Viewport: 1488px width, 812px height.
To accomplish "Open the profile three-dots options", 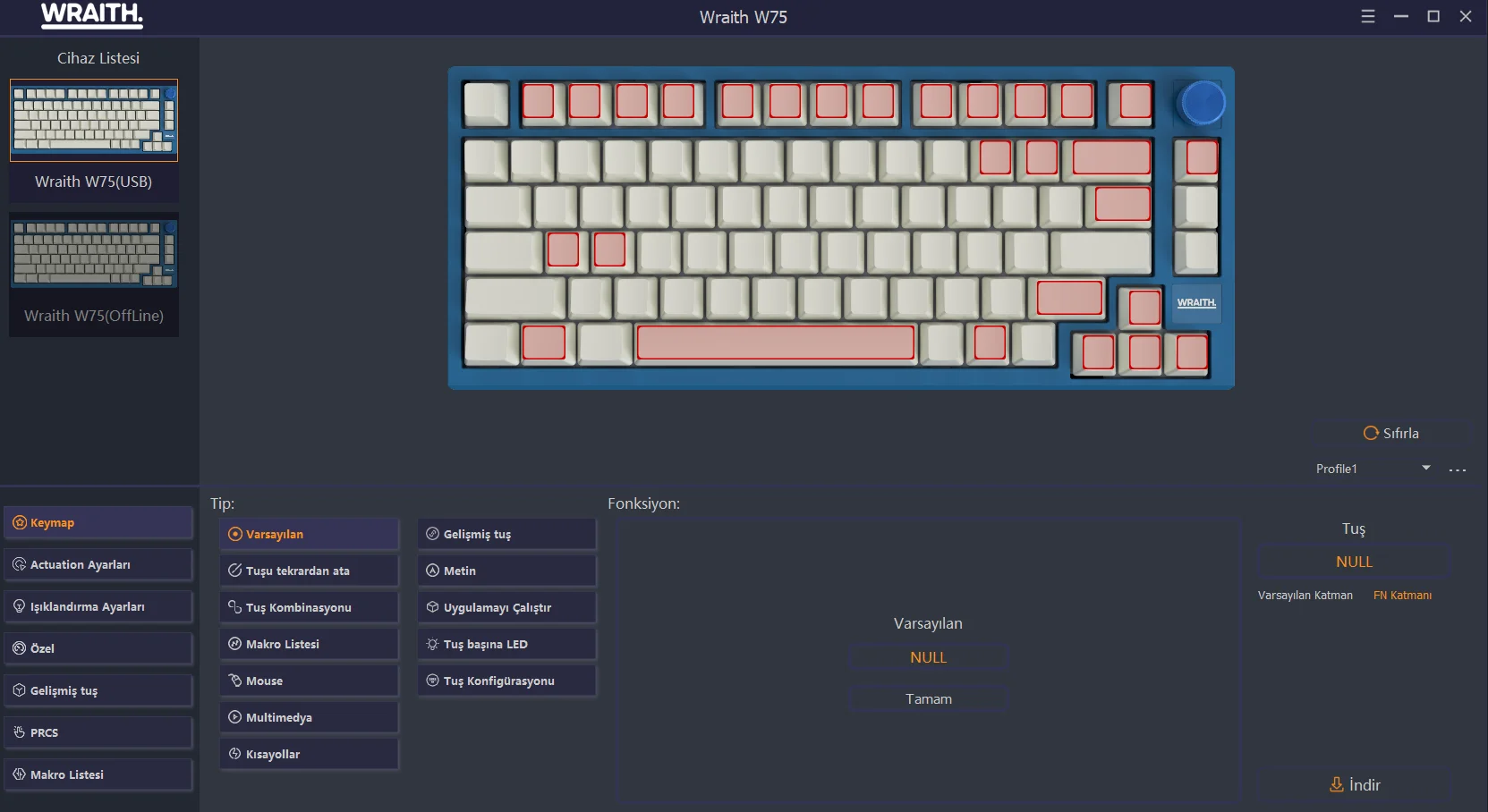I will coord(1458,469).
